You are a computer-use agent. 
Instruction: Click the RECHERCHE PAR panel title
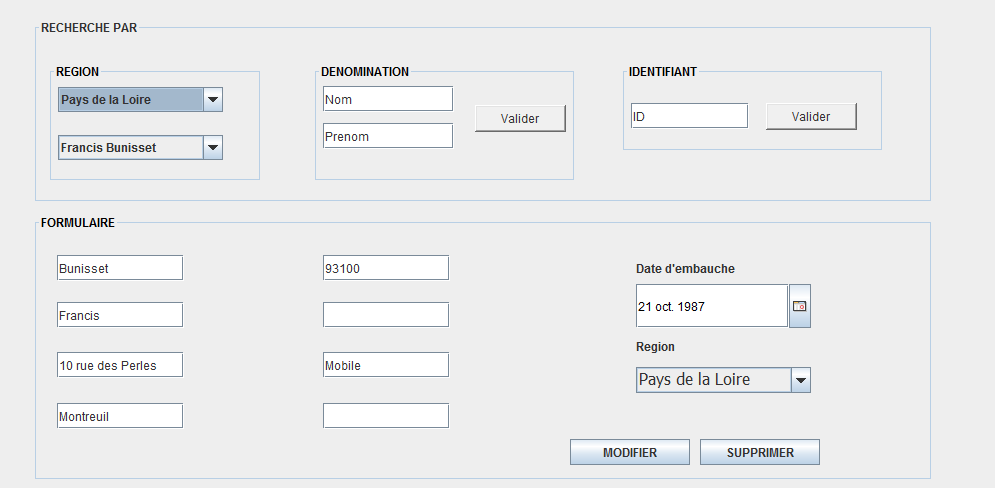(89, 28)
